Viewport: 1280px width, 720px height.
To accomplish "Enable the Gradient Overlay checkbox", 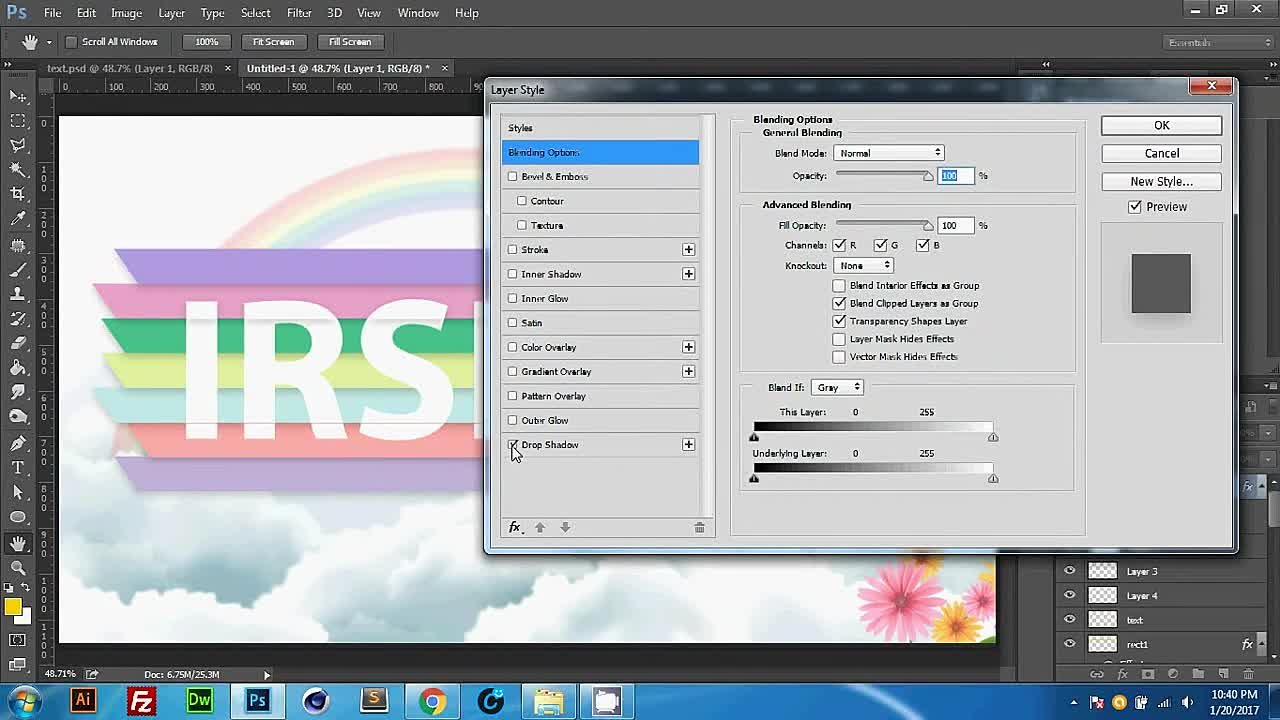I will point(513,371).
